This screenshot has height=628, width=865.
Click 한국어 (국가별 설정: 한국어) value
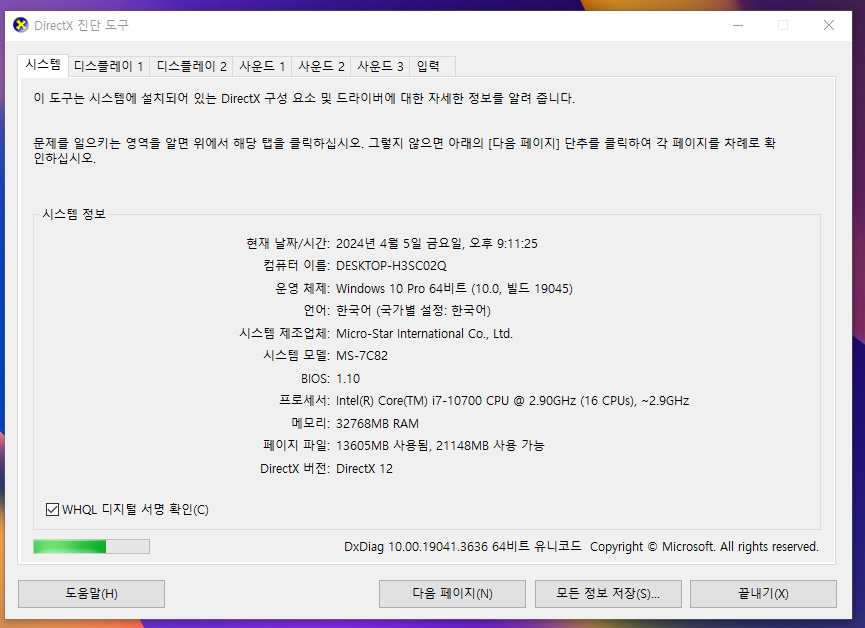(x=413, y=311)
